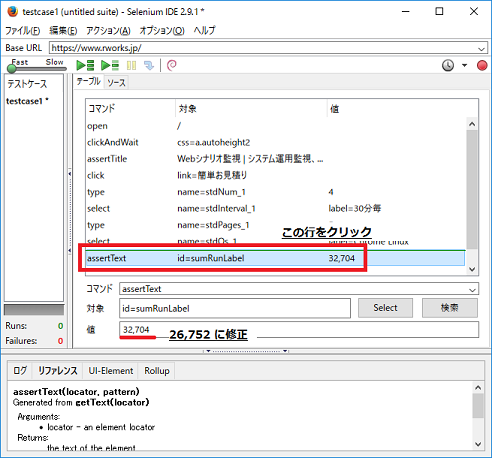
Task: Switch to the リファレンス tab
Action: click(58, 371)
